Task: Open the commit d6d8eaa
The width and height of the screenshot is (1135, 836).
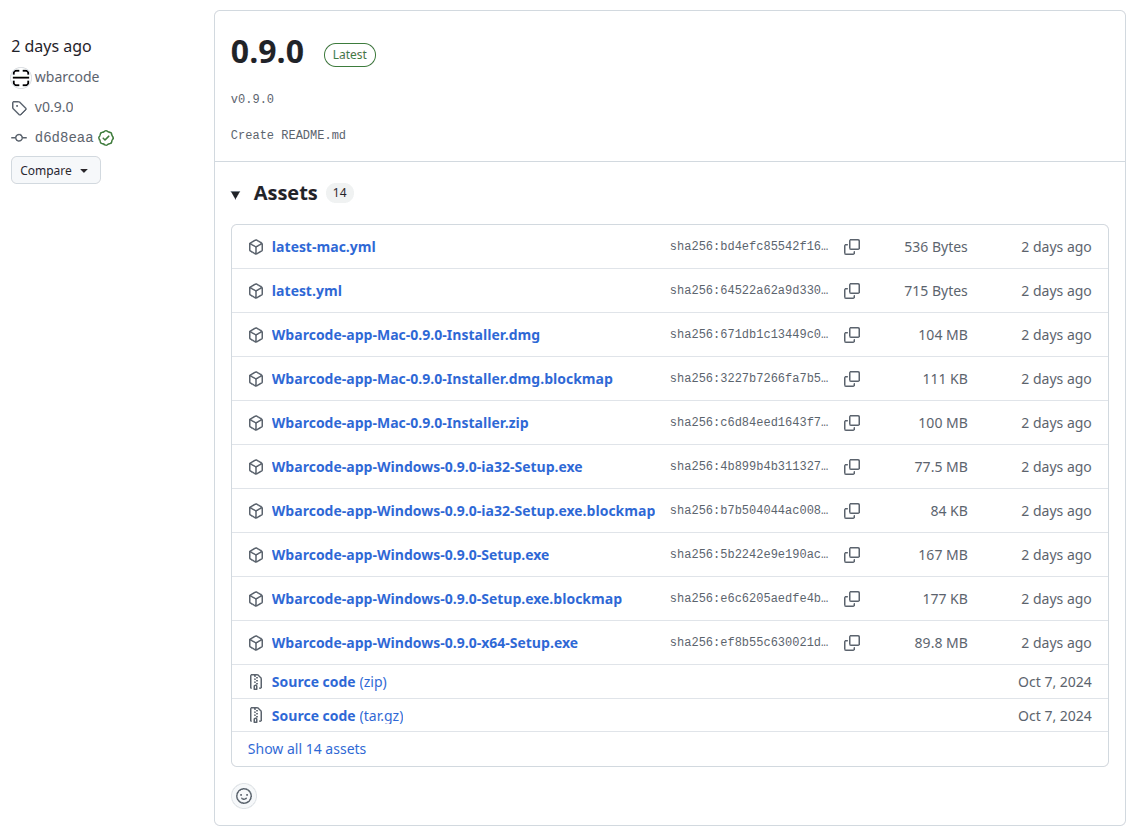Action: 62,137
